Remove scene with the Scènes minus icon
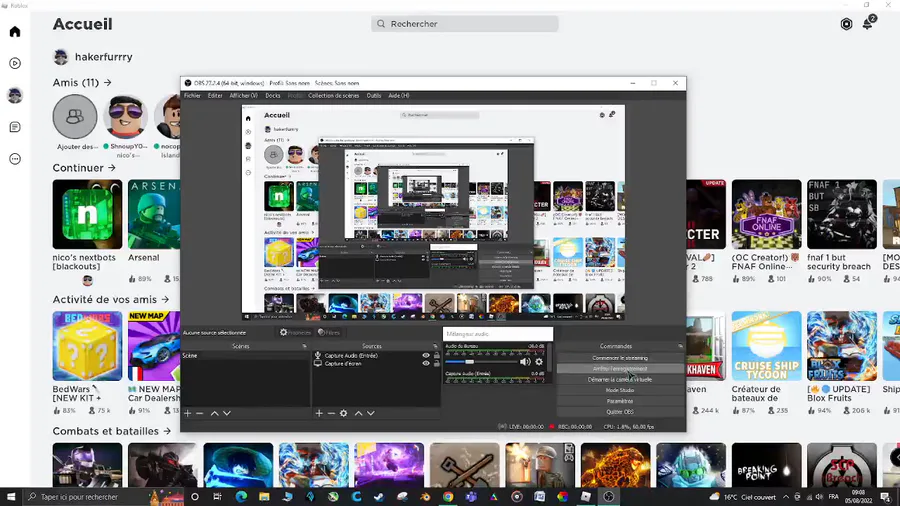 point(200,413)
